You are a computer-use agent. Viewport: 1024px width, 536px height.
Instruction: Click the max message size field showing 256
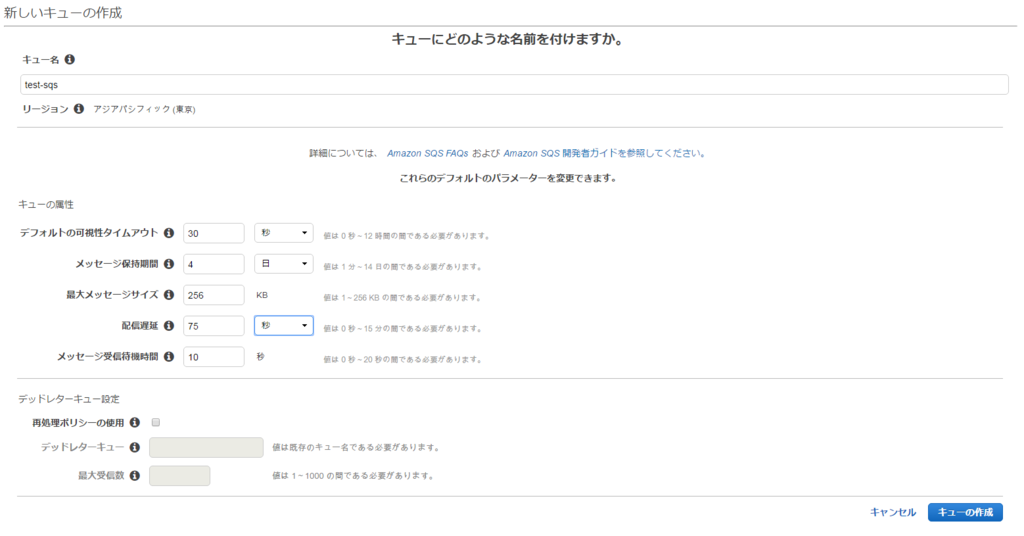click(214, 295)
